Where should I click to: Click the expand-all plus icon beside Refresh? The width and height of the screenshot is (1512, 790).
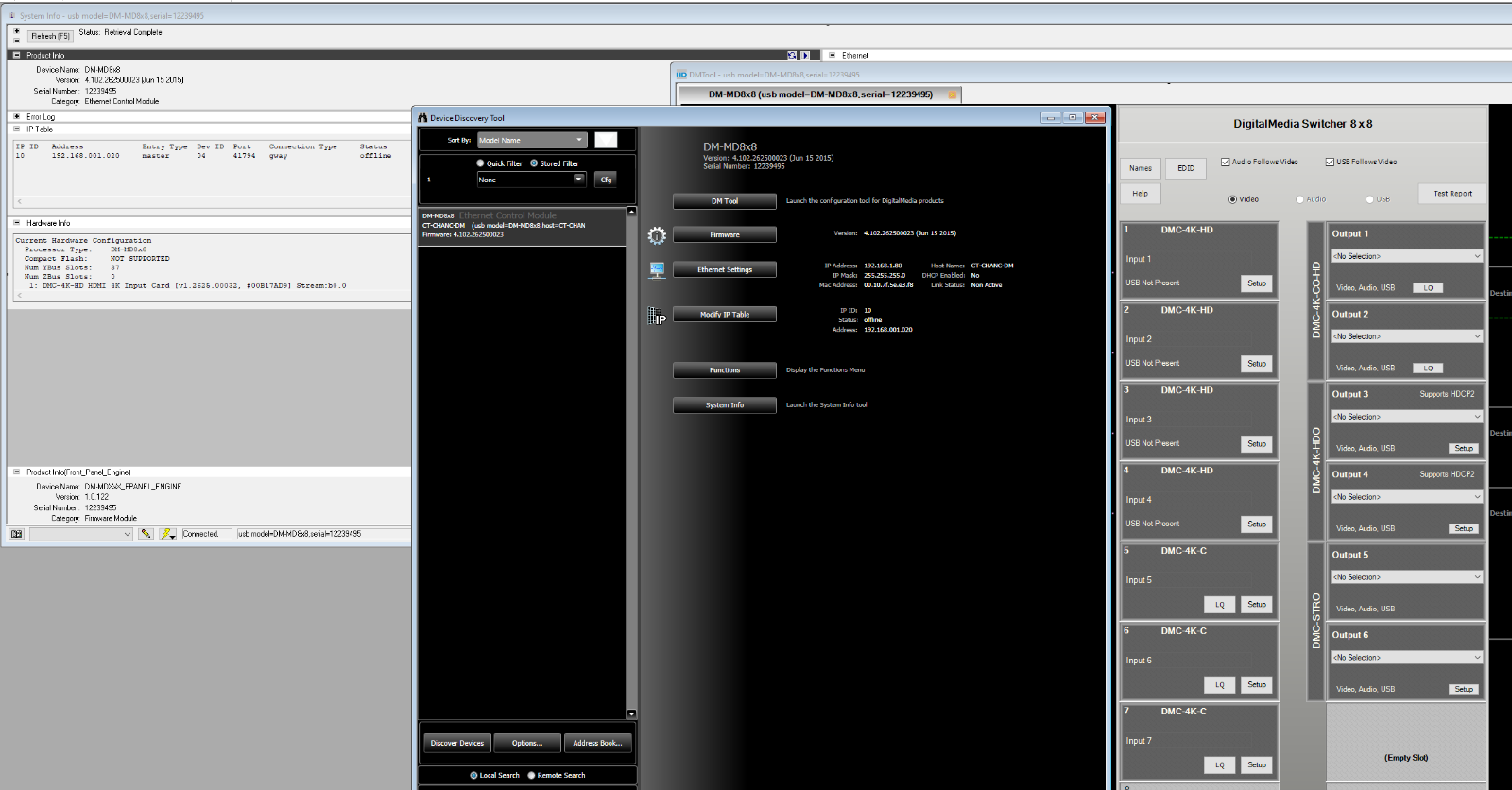(16, 30)
